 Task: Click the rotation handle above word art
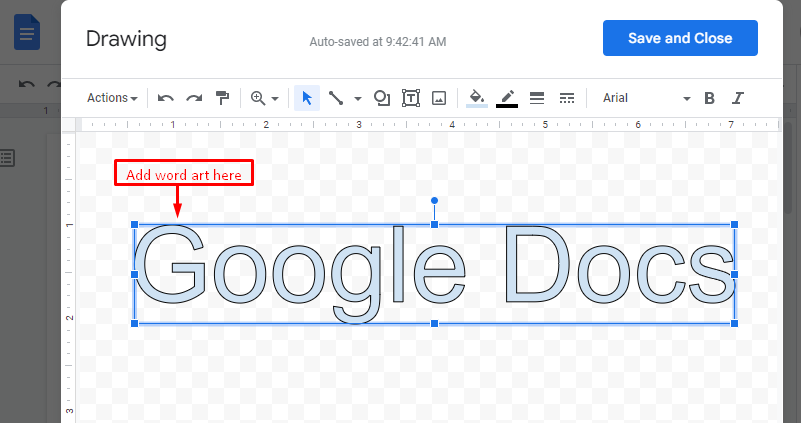[x=434, y=201]
